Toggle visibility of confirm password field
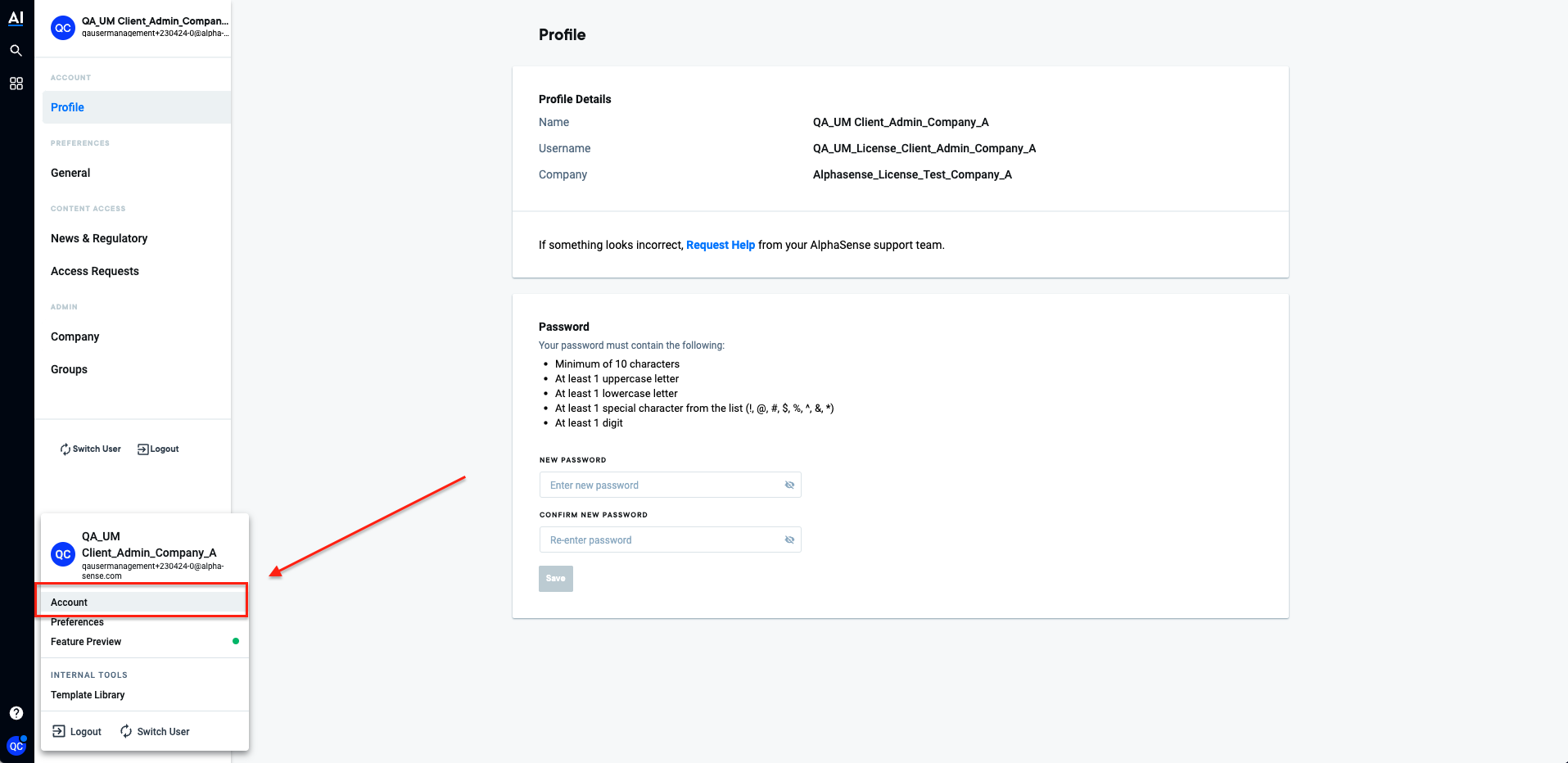Screen dimensions: 1568x763 pyautogui.click(x=789, y=540)
